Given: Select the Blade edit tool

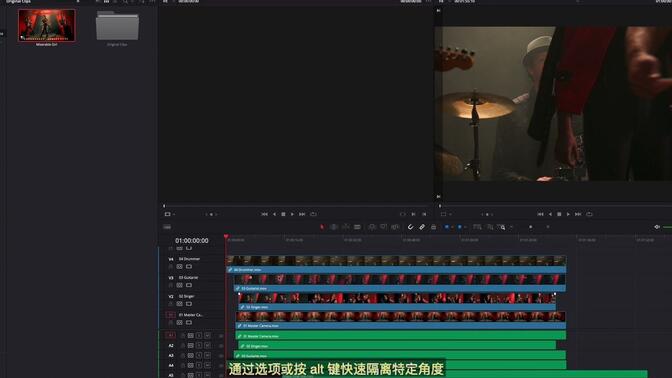Looking at the screenshot, I should coord(357,227).
